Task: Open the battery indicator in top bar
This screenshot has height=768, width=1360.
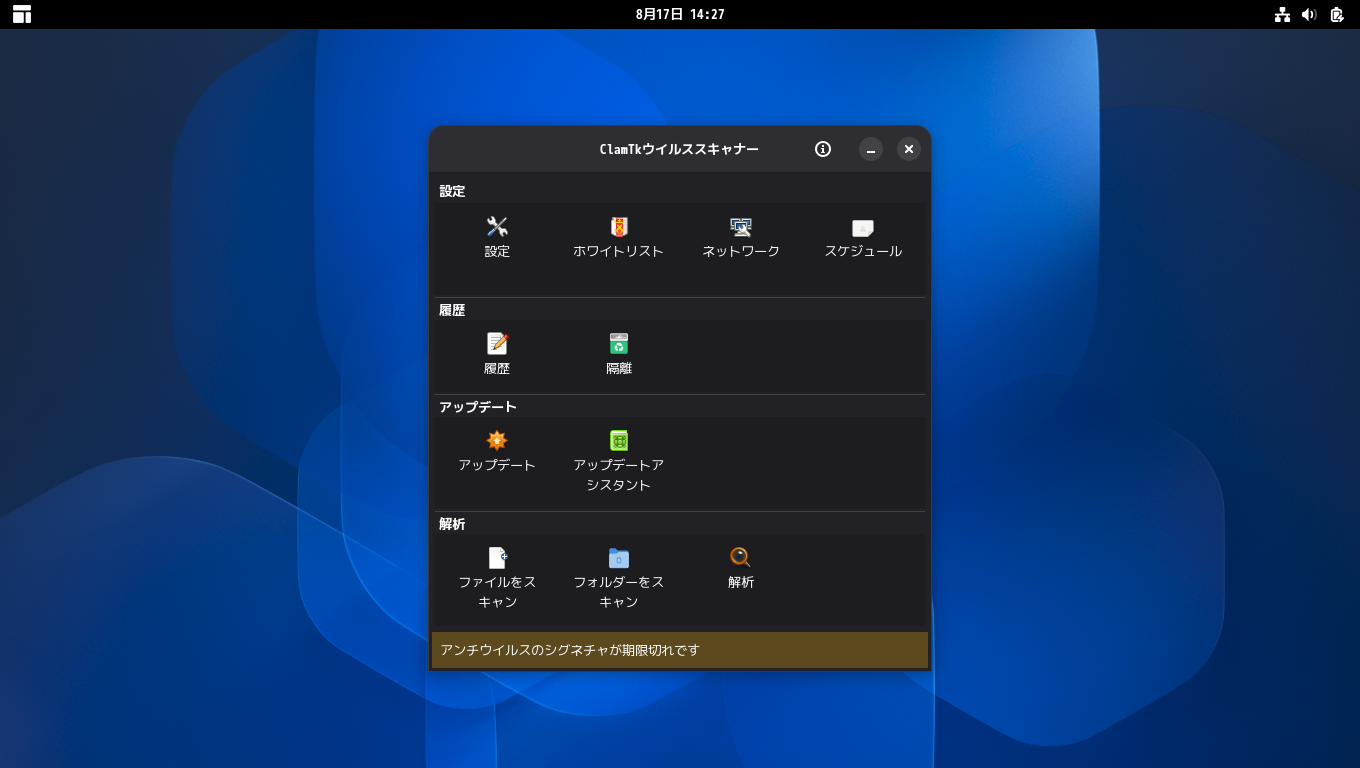Action: click(x=1337, y=14)
